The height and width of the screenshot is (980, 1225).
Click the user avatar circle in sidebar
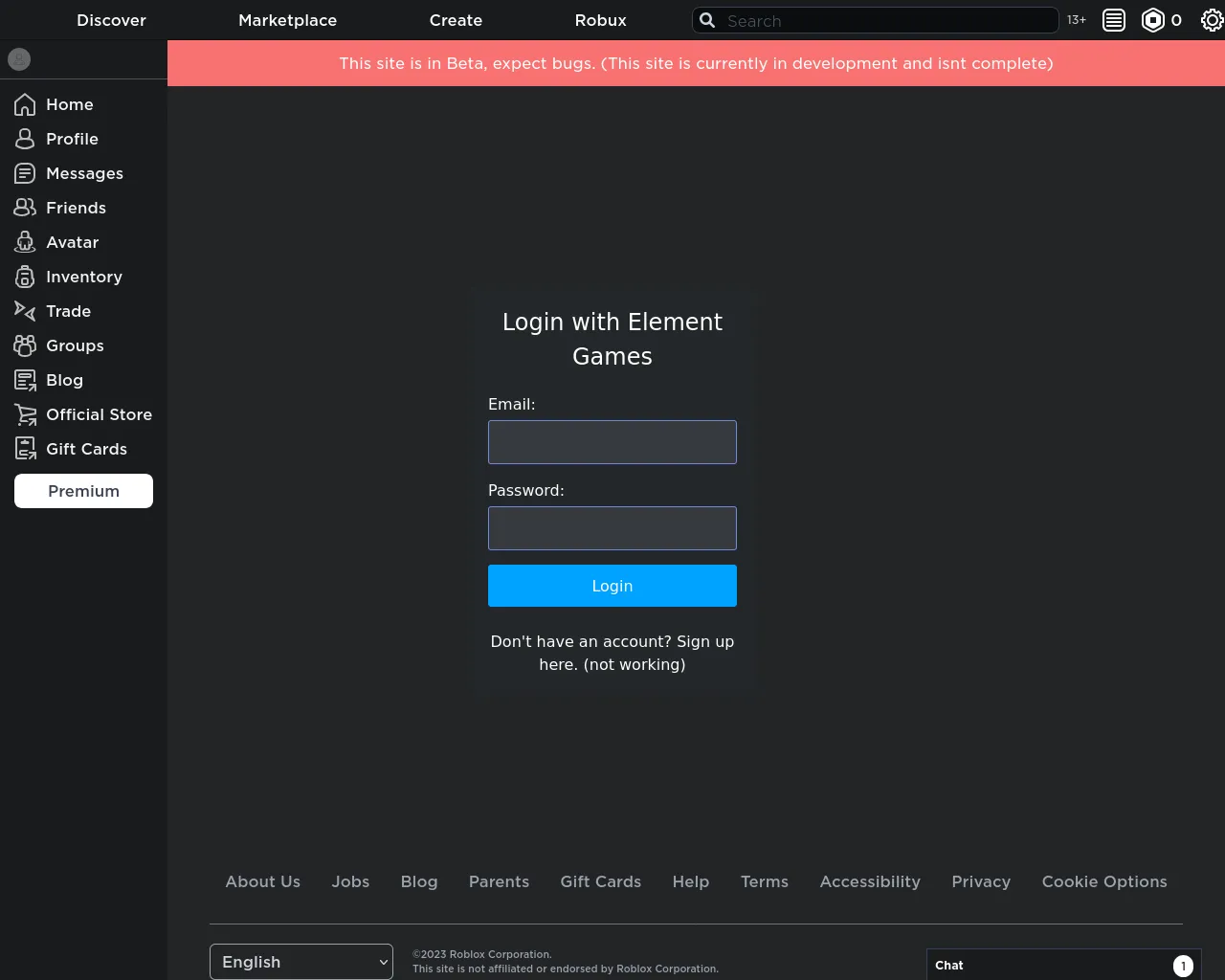[x=19, y=59]
